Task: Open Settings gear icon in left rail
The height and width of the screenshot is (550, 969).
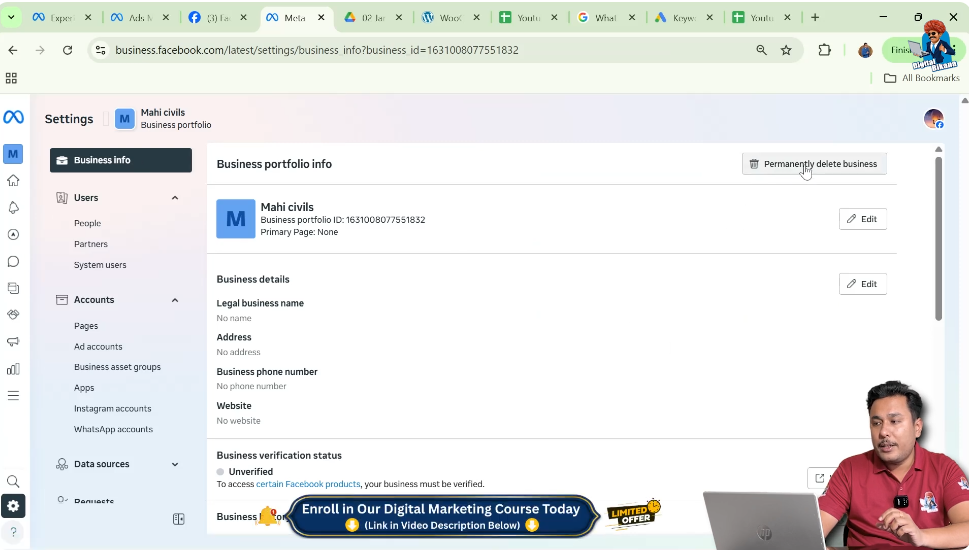Action: [x=13, y=506]
